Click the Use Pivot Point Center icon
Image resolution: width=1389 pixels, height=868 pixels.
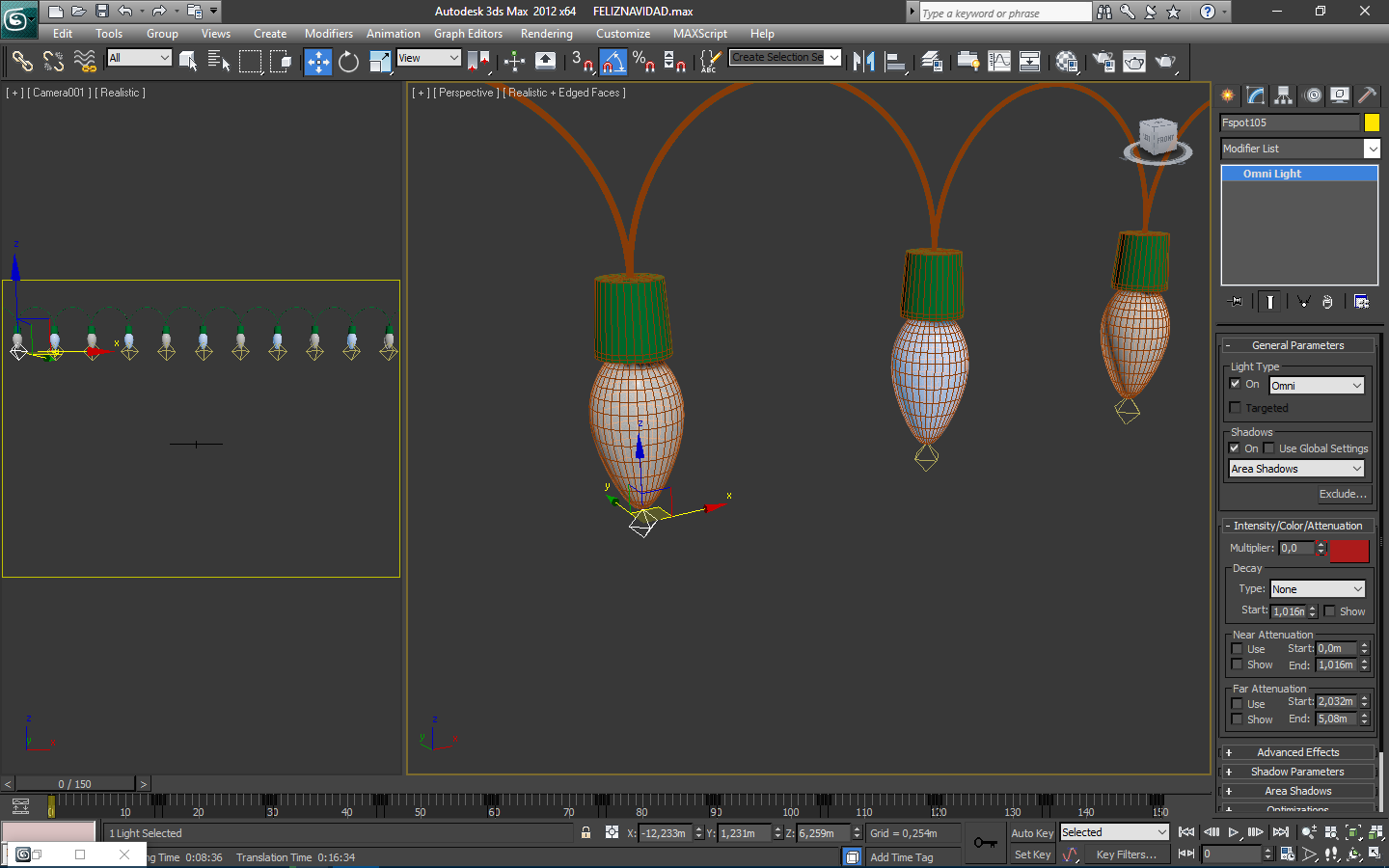[479, 62]
